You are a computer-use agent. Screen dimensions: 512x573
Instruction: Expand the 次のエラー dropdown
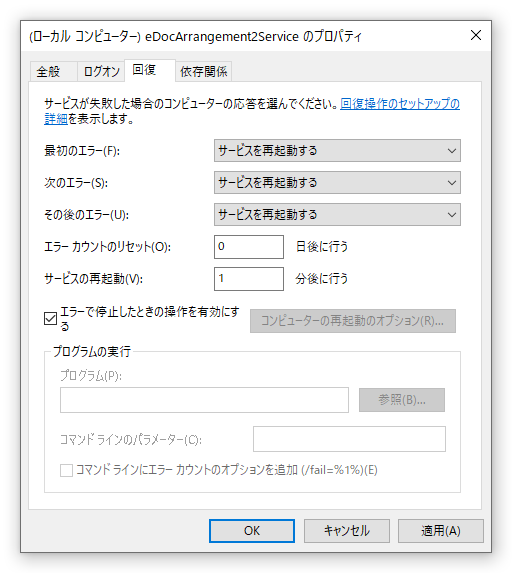tap(337, 182)
